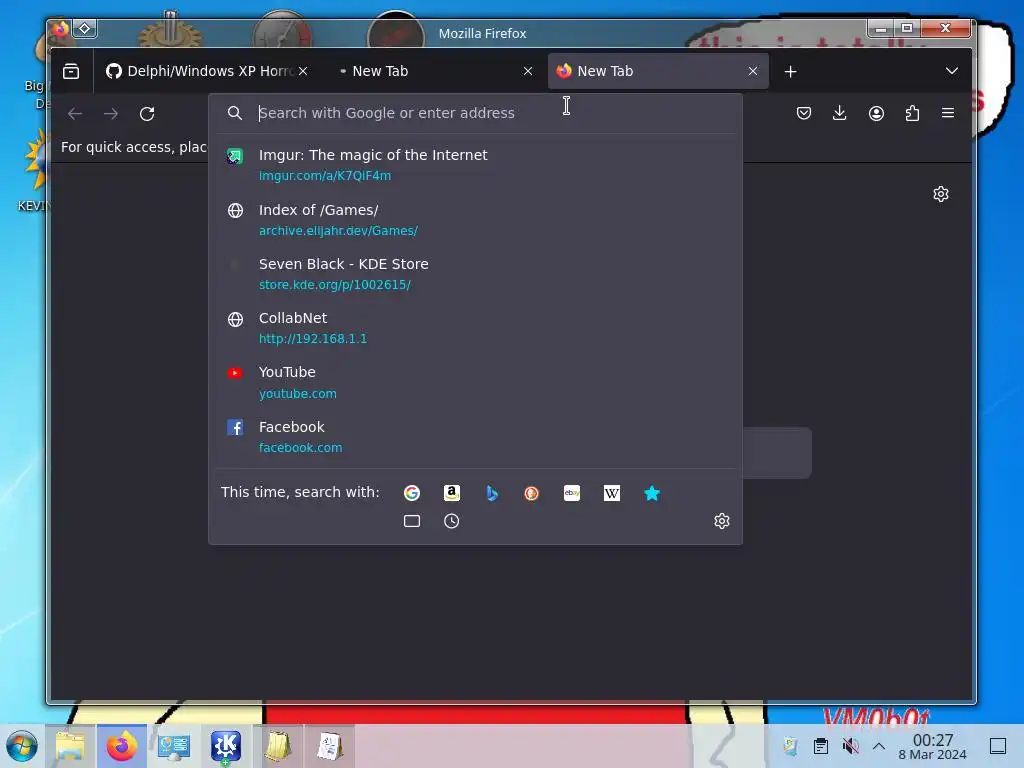1024x768 pixels.
Task: Open Imgur: The magic of the Internet suggestion
Action: click(475, 165)
